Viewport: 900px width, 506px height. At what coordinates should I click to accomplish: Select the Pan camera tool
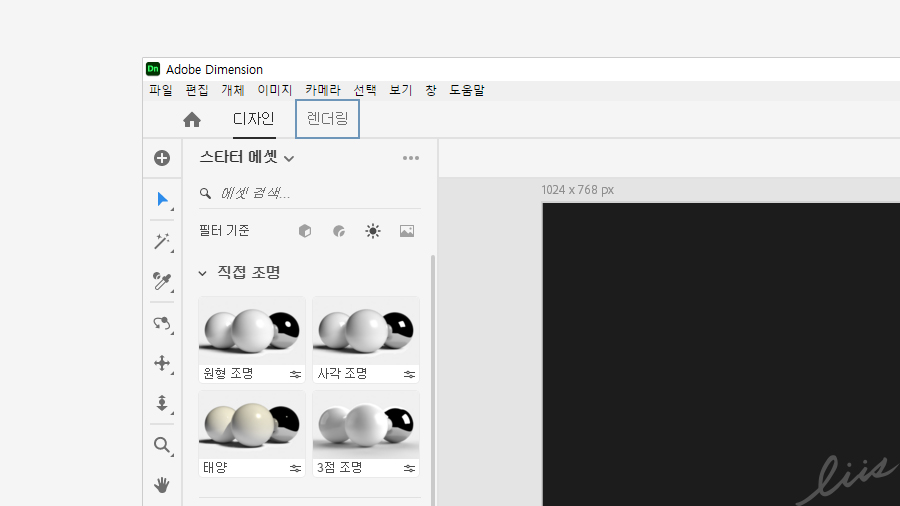162,363
